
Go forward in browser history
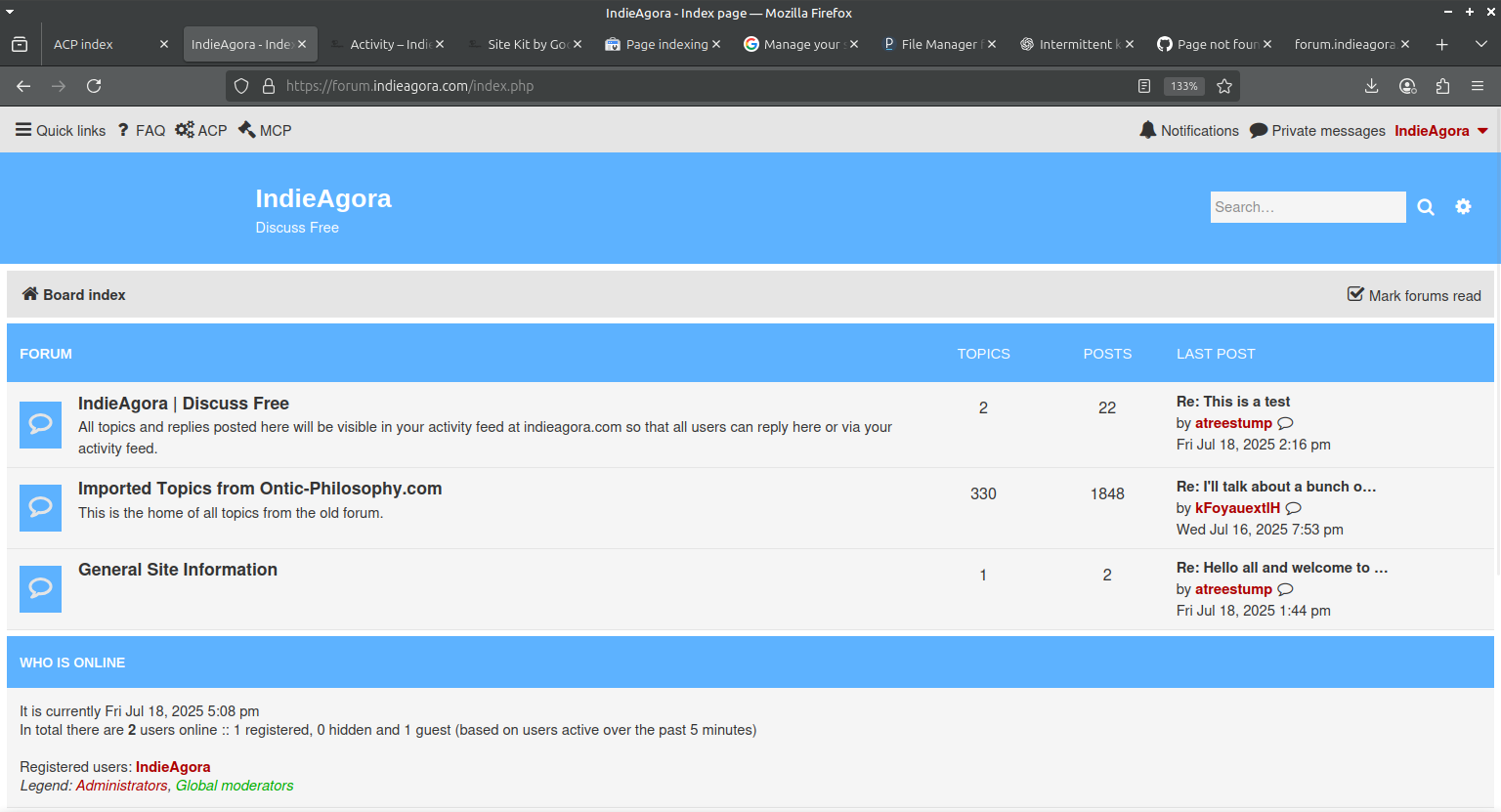click(59, 86)
